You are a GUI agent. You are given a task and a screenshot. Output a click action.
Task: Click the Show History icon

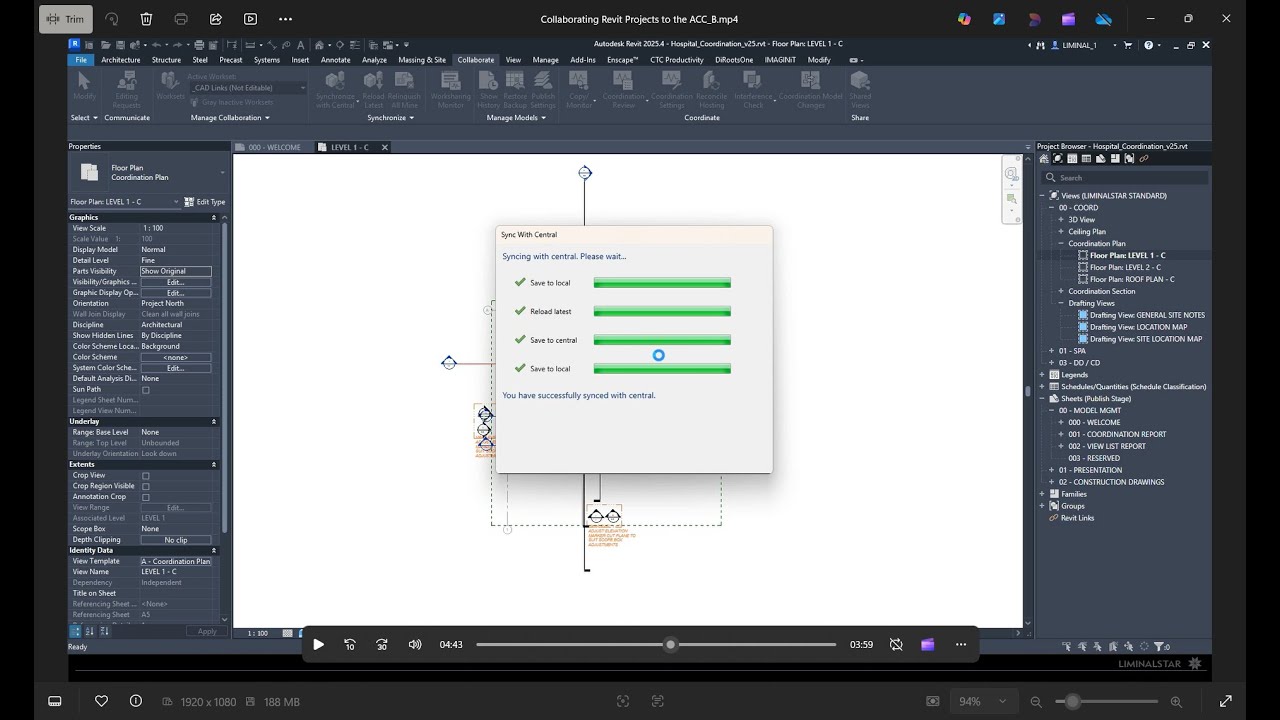(488, 82)
